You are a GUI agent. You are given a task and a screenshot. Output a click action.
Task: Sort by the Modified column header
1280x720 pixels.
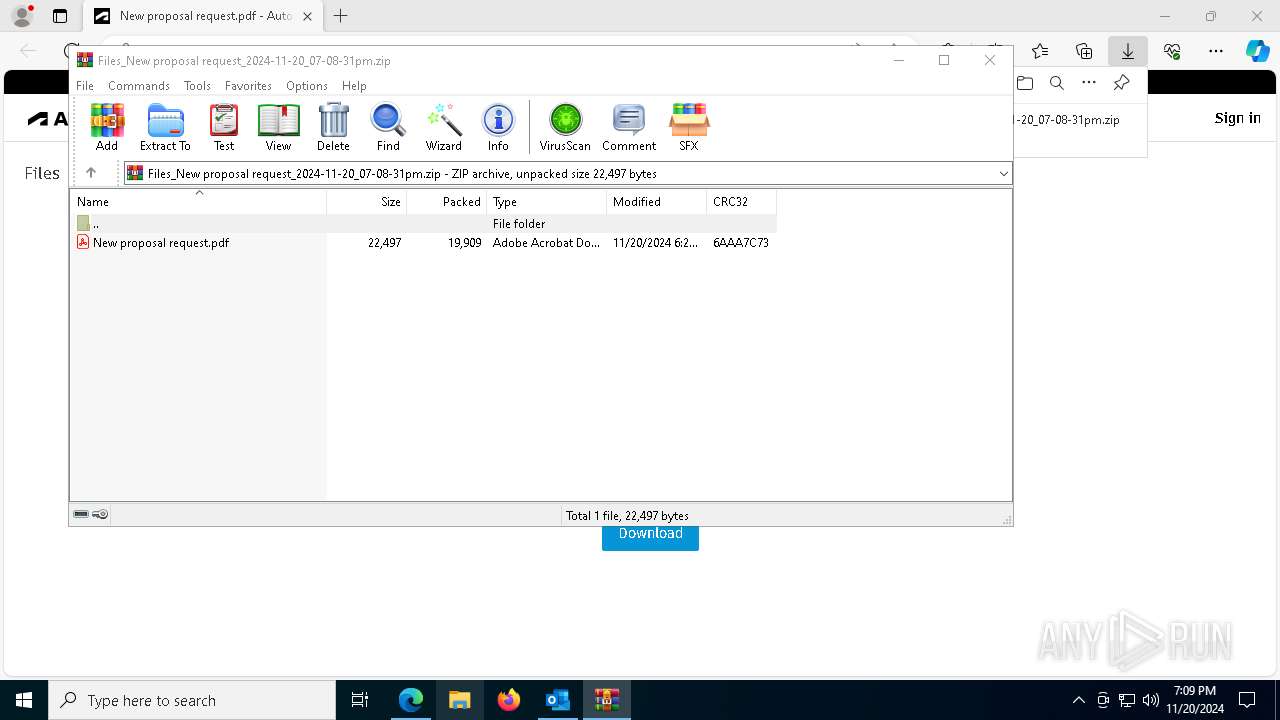(657, 201)
